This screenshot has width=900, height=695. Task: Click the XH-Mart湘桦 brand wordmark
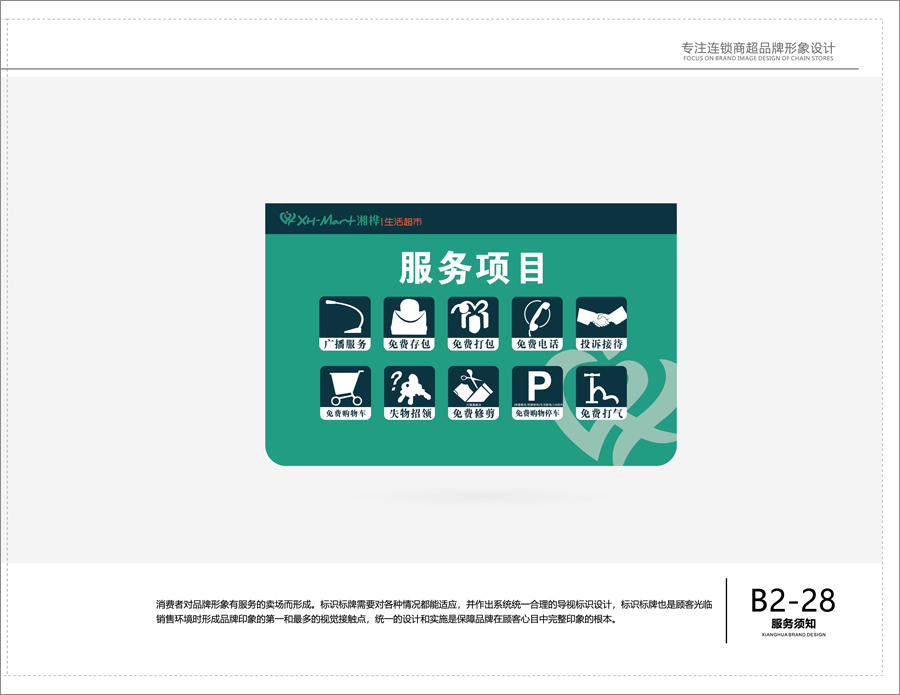click(339, 220)
